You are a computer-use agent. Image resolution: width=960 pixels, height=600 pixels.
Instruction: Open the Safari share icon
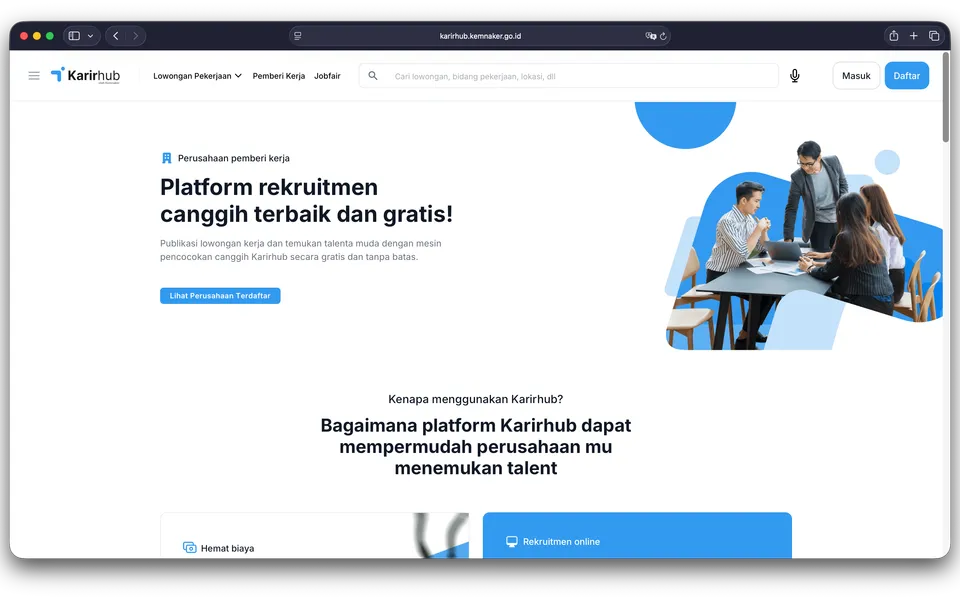[x=894, y=36]
